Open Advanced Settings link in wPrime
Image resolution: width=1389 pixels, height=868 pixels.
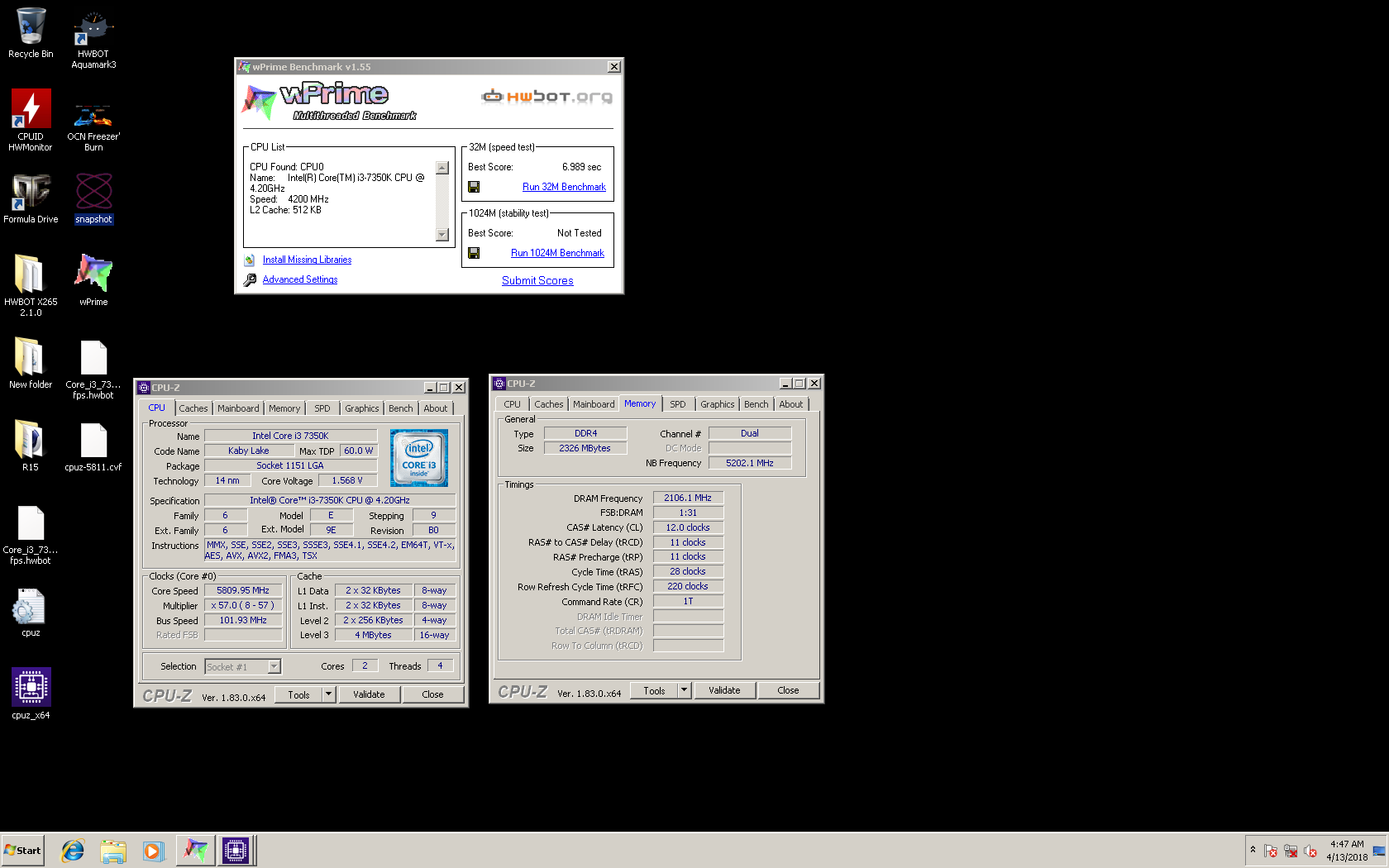pos(300,279)
